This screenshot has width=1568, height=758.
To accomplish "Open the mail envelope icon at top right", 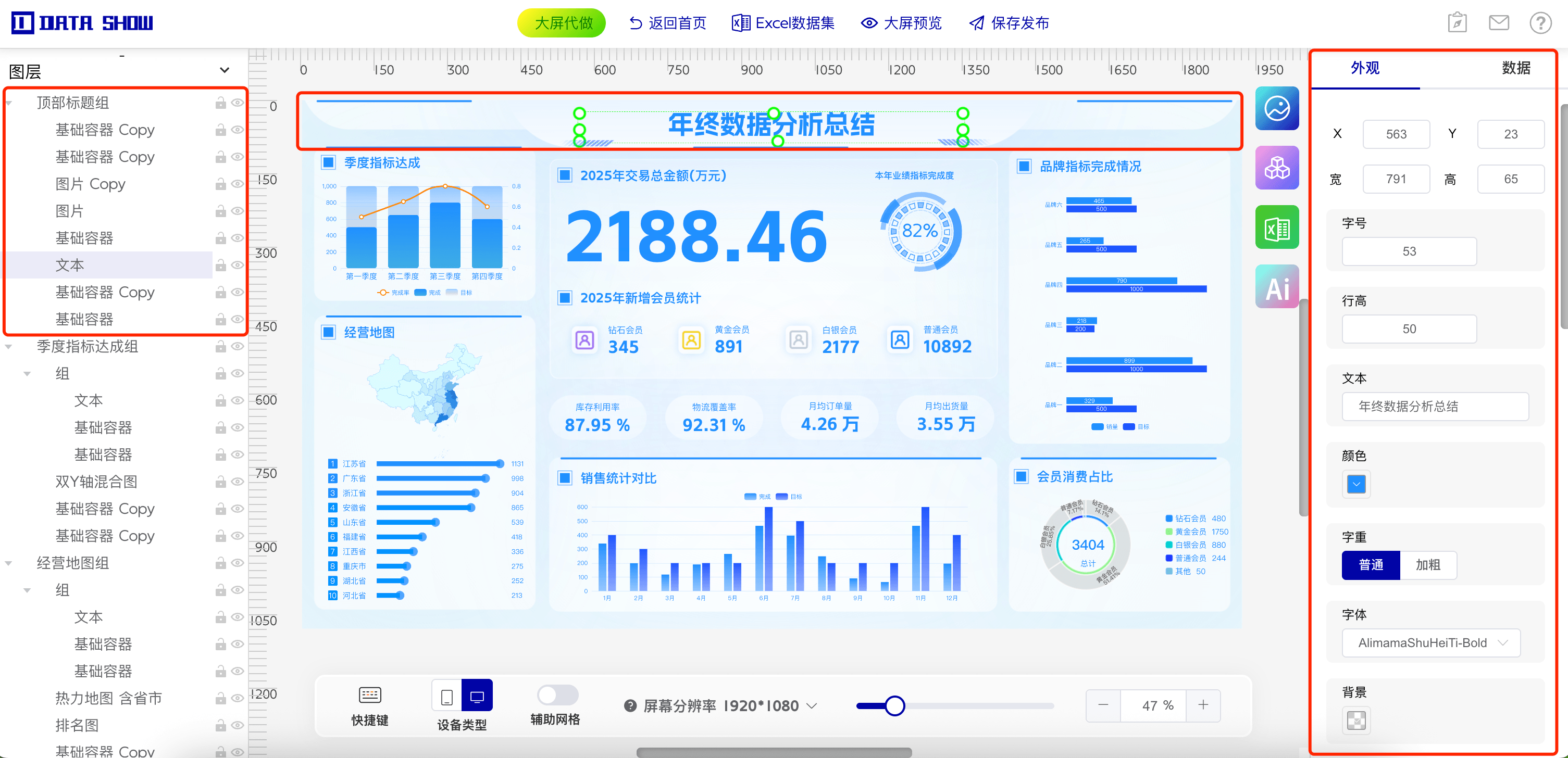I will pyautogui.click(x=1498, y=23).
